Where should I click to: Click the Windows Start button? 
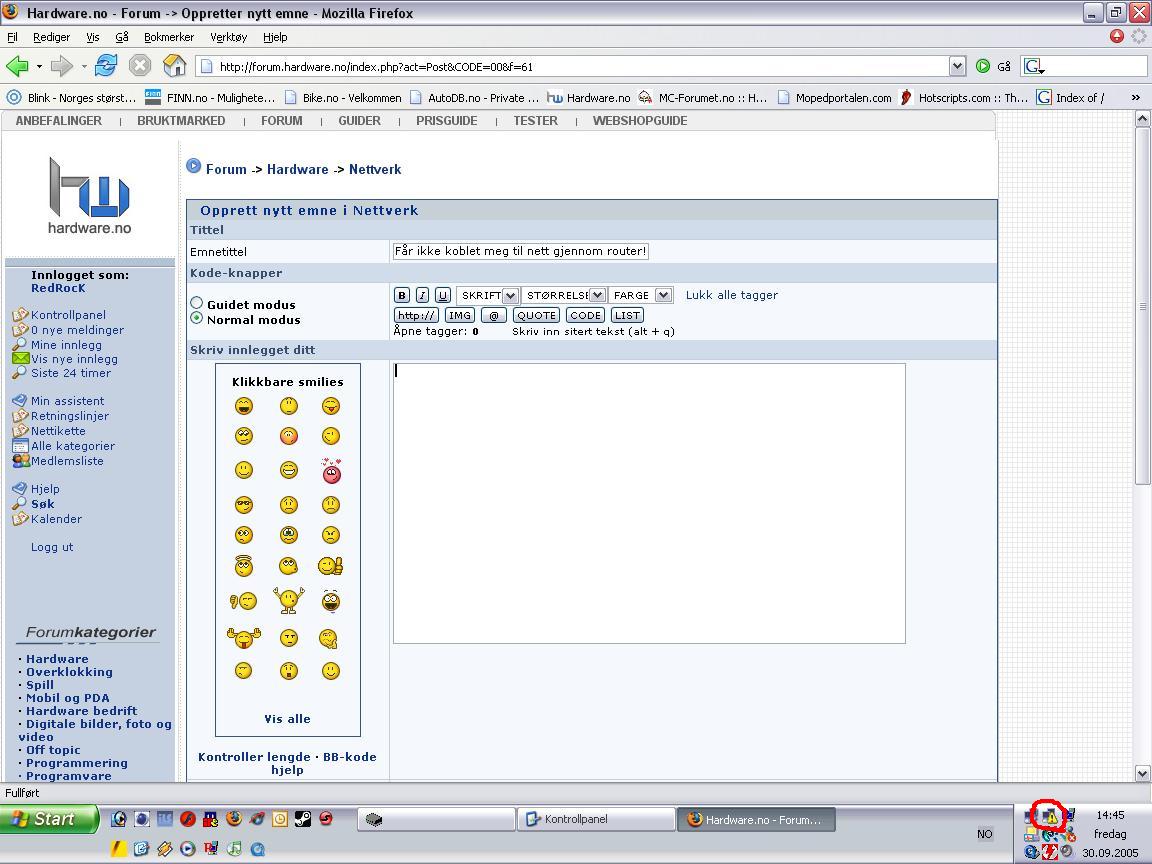click(49, 818)
